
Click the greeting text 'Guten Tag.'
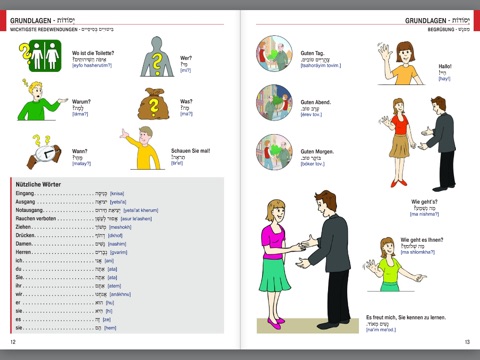pyautogui.click(x=313, y=53)
